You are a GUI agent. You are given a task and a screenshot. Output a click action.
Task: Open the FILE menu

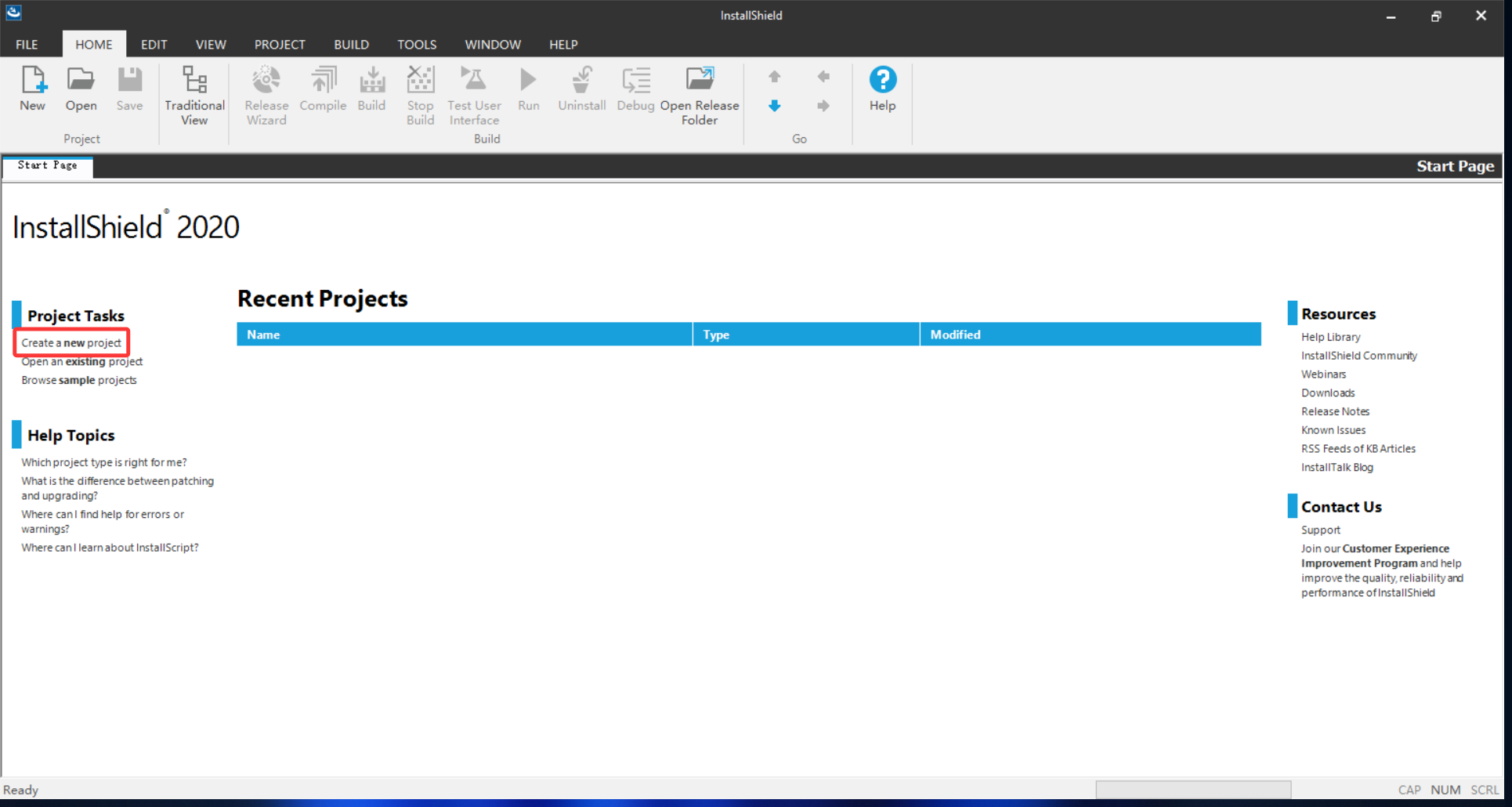coord(27,45)
